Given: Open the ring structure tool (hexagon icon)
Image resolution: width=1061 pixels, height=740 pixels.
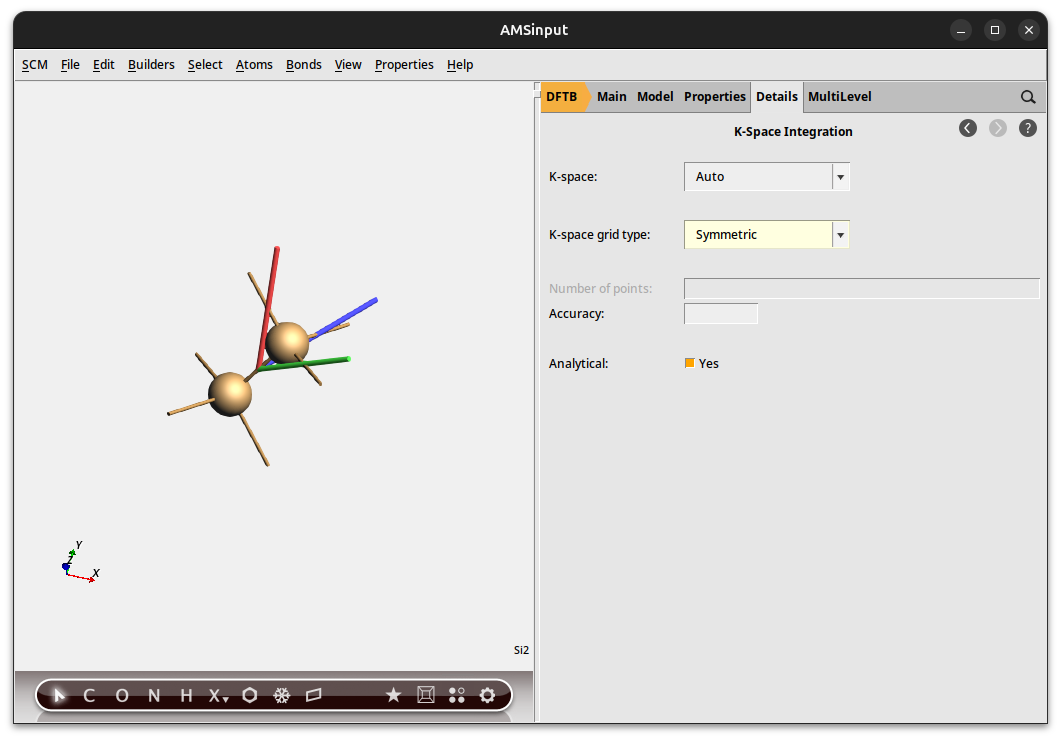Looking at the screenshot, I should click(x=249, y=695).
